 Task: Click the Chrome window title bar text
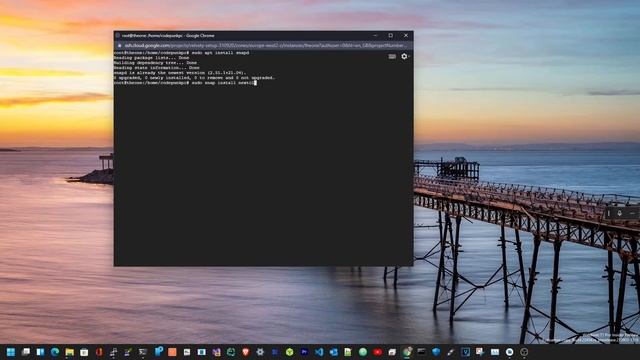[168, 36]
